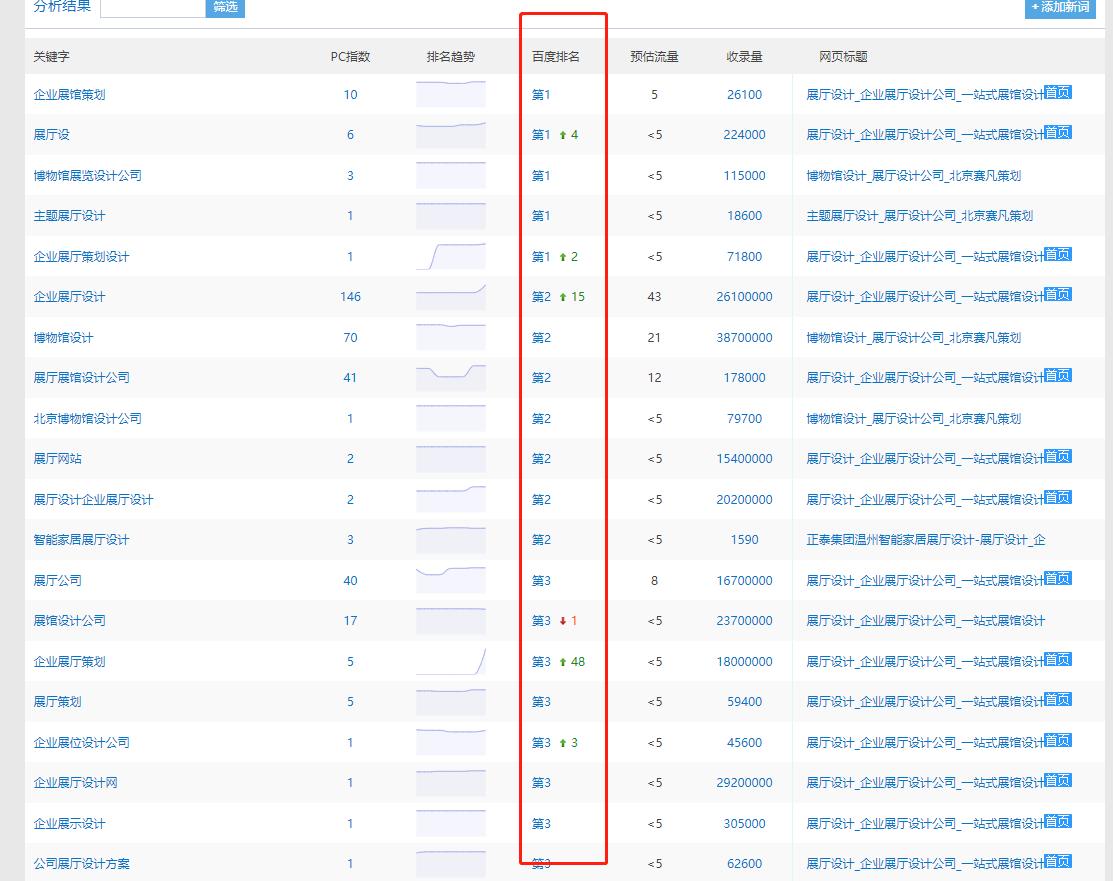Sort by the 预估流量 column header
The width and height of the screenshot is (1113, 881).
654,57
